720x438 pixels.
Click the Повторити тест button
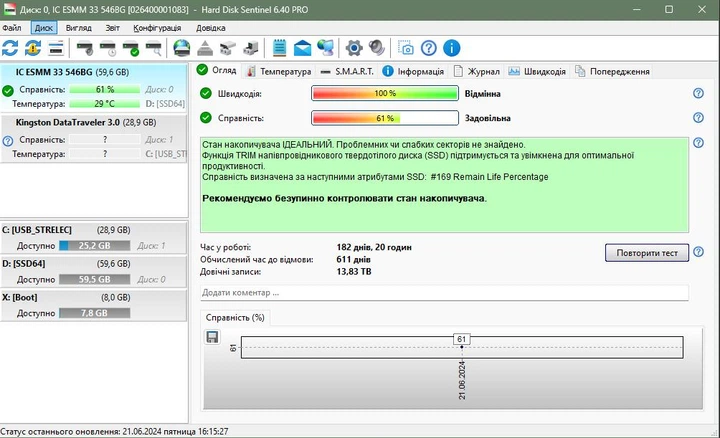pos(647,253)
